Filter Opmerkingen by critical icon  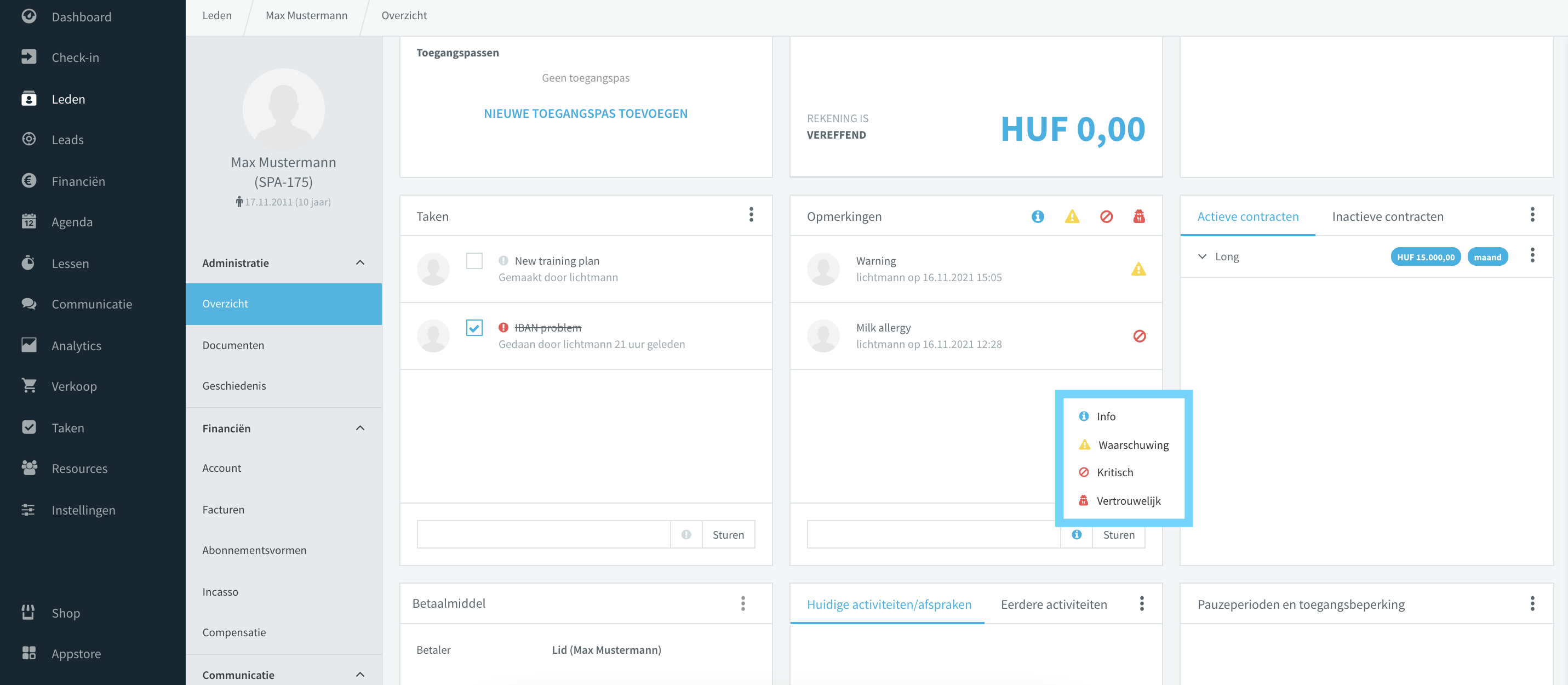[1107, 216]
